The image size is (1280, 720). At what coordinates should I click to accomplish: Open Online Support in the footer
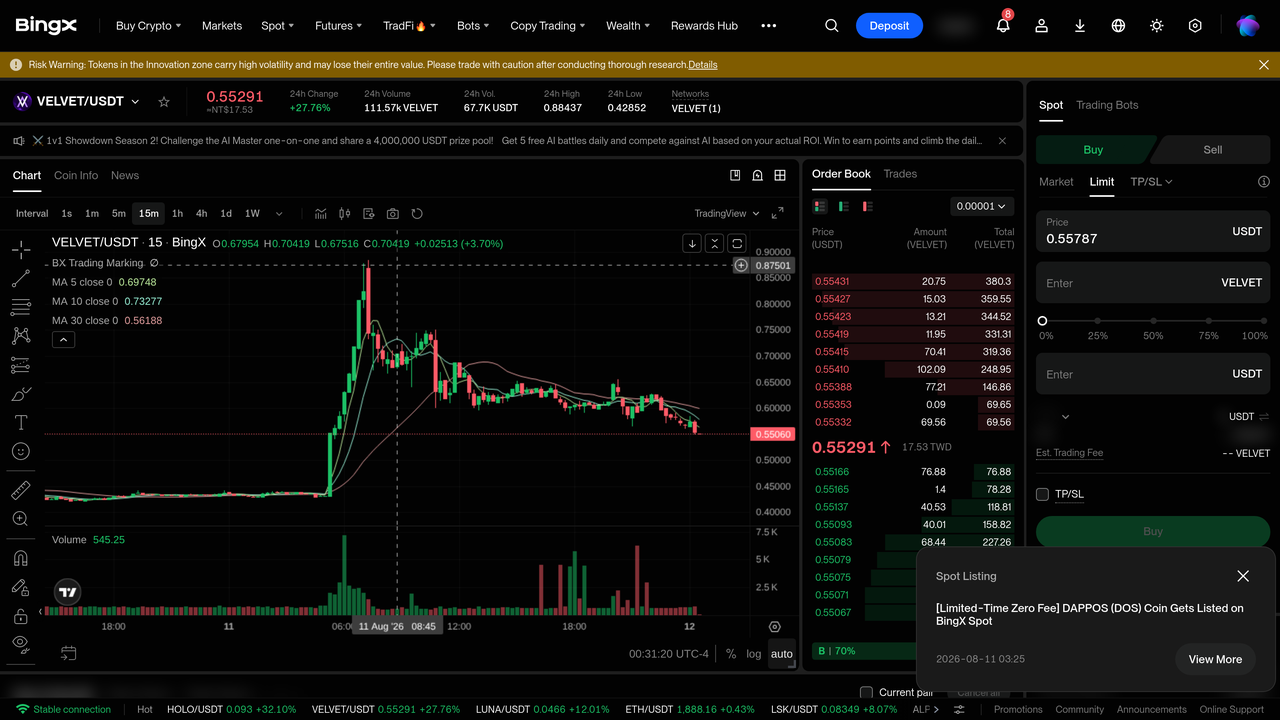1232,710
